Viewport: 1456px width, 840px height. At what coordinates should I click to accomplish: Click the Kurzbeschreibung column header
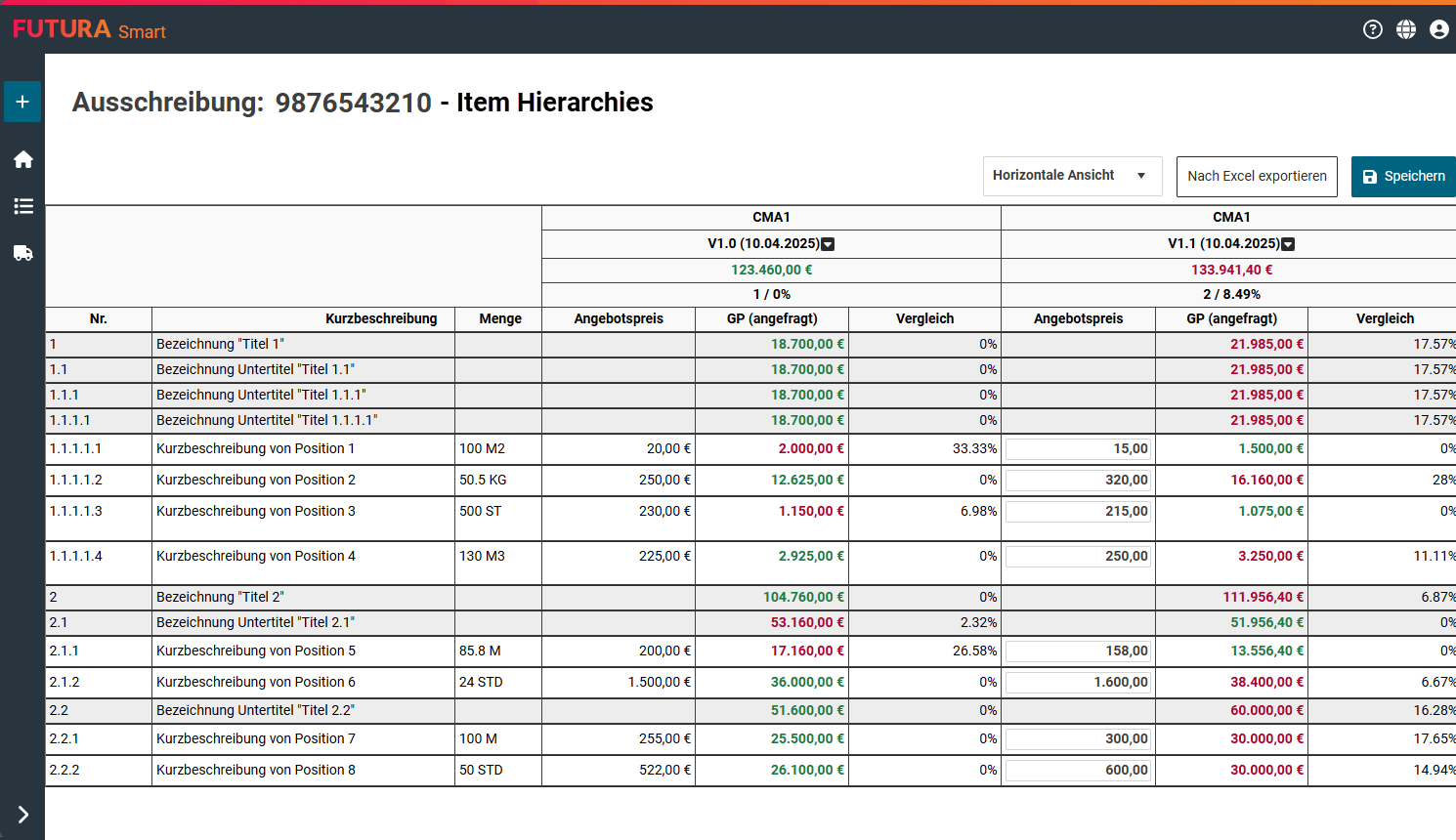pyautogui.click(x=381, y=318)
